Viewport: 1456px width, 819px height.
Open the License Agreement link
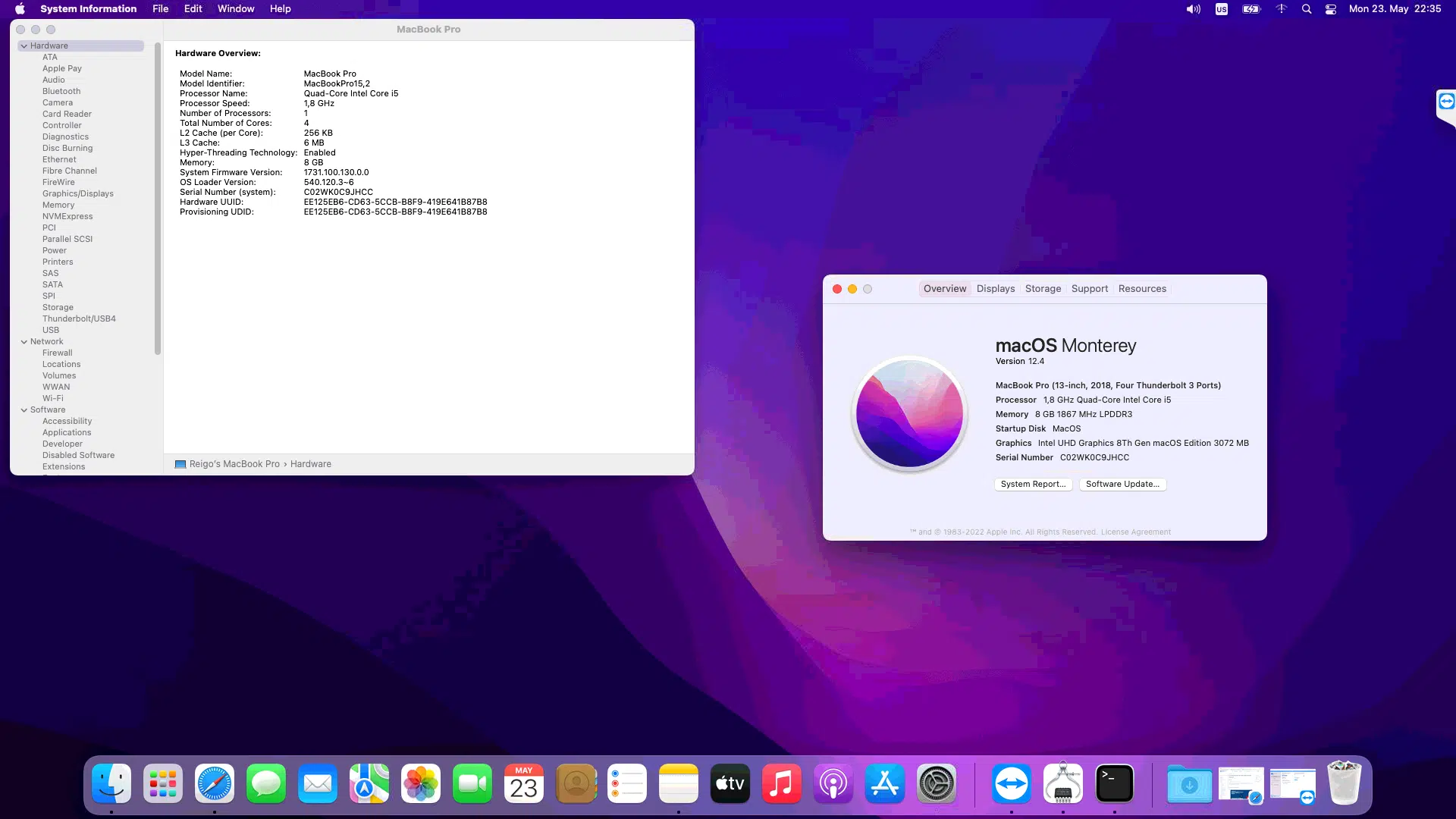click(1135, 532)
